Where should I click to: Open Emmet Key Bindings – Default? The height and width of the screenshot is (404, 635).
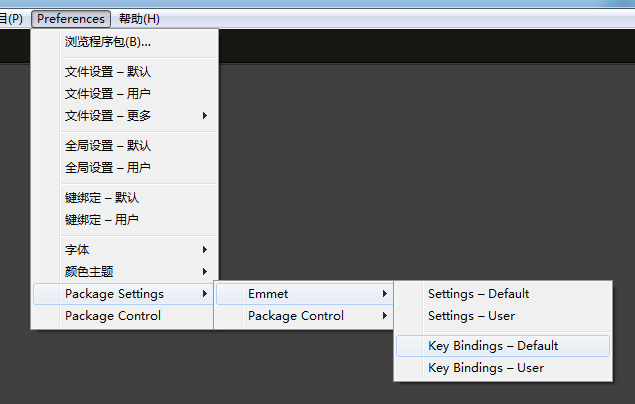(493, 346)
